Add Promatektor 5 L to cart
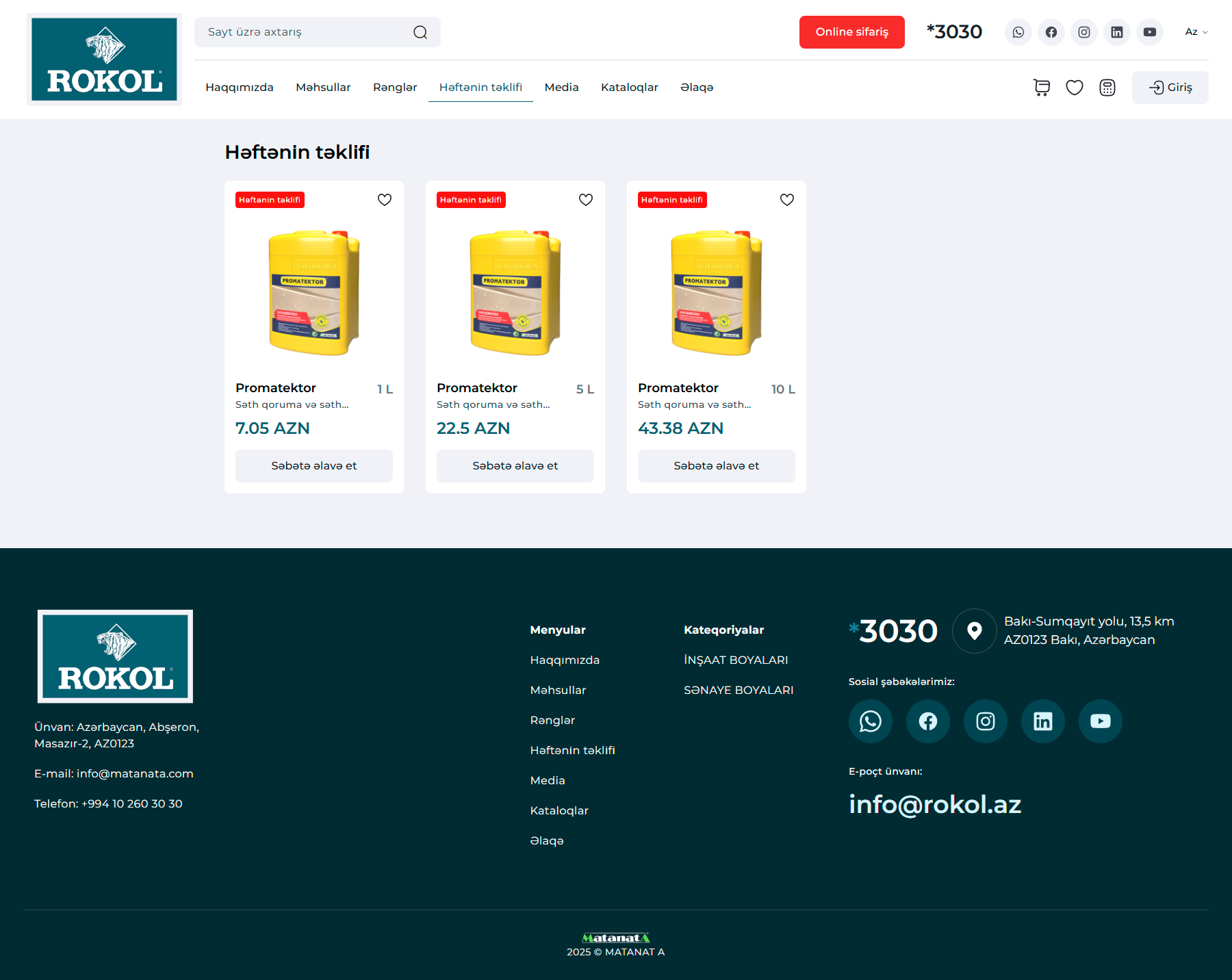This screenshot has height=980, width=1232. pyautogui.click(x=515, y=466)
